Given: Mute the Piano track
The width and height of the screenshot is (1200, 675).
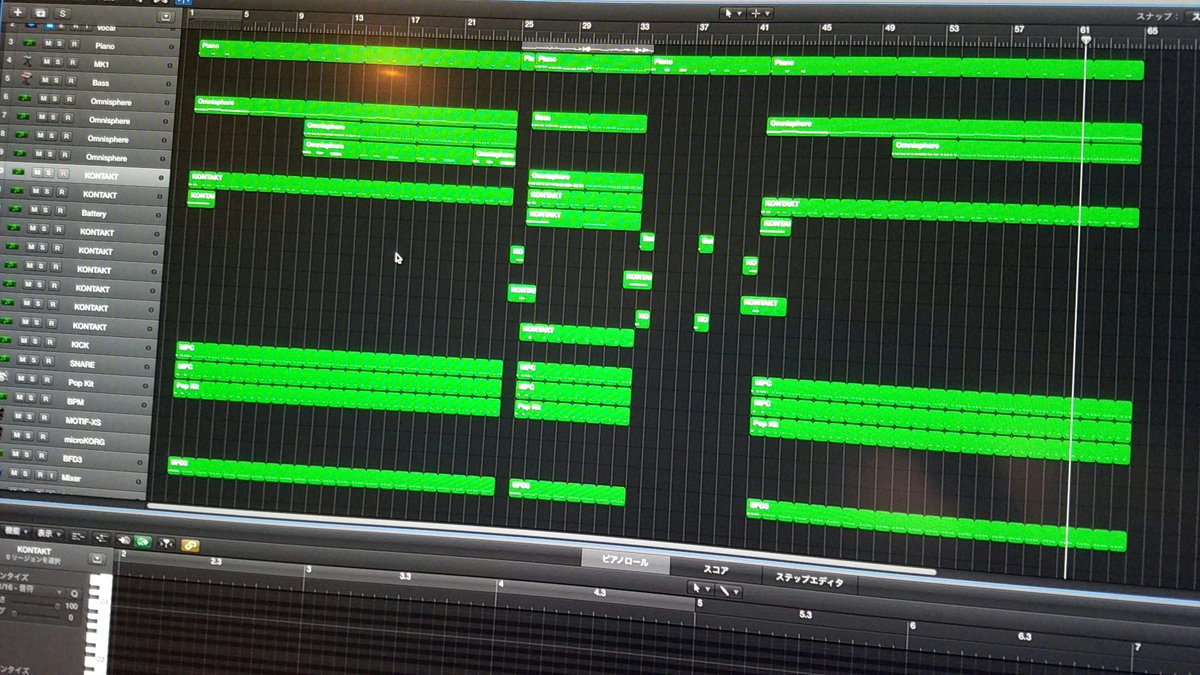Looking at the screenshot, I should [x=48, y=44].
